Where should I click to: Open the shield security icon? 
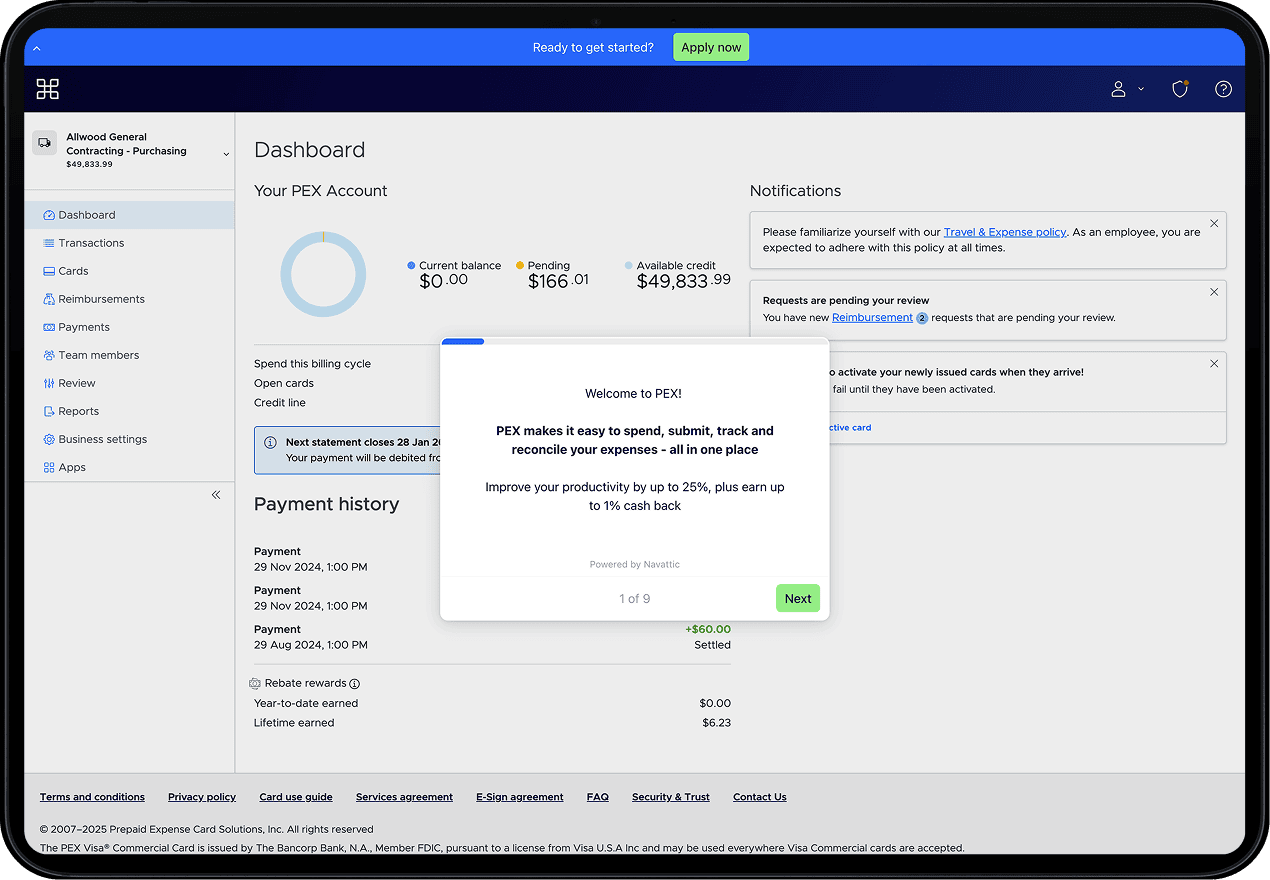pyautogui.click(x=1180, y=89)
